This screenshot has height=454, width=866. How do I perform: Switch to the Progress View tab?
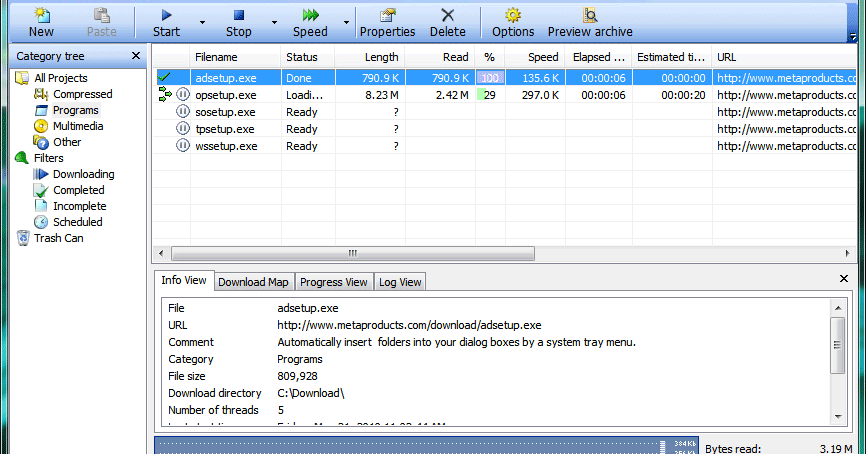[334, 282]
